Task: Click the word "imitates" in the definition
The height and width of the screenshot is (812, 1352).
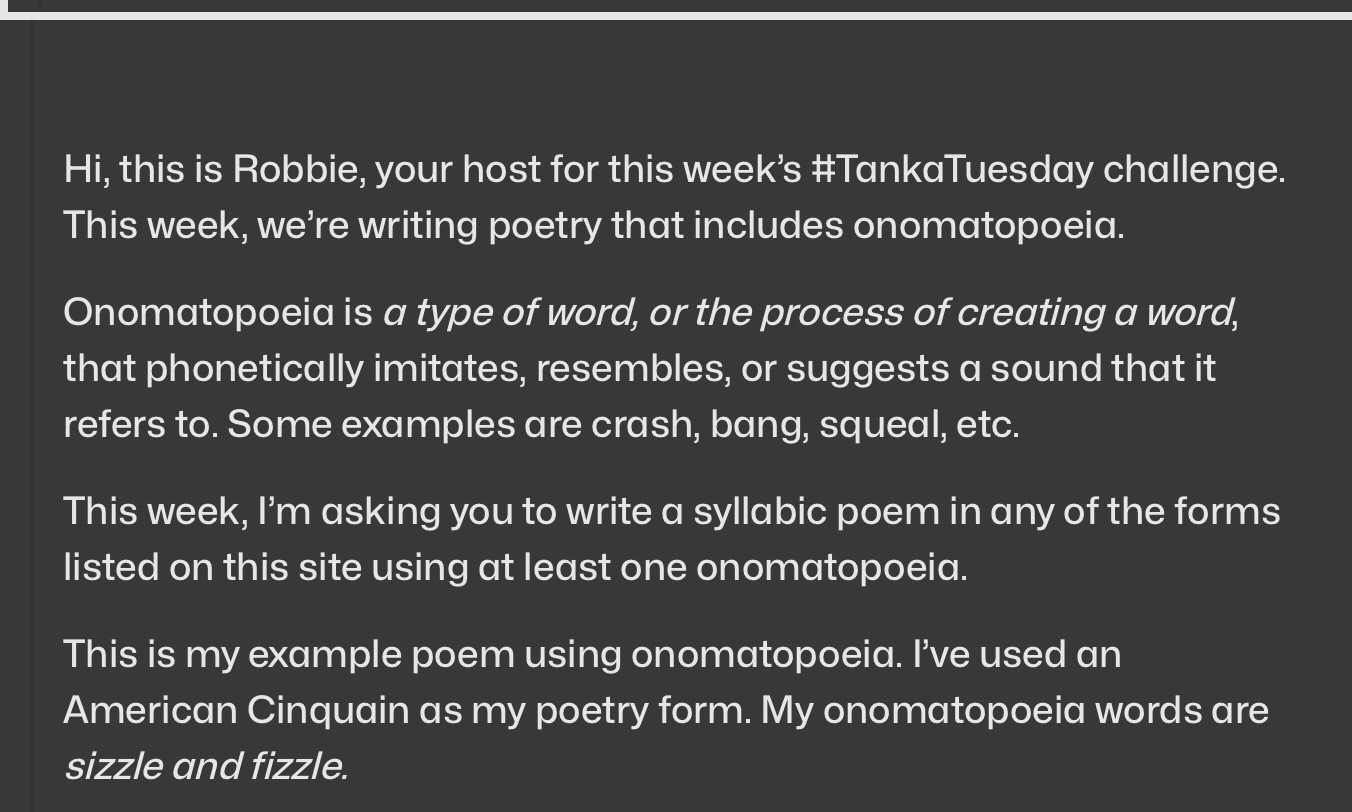Action: [448, 369]
